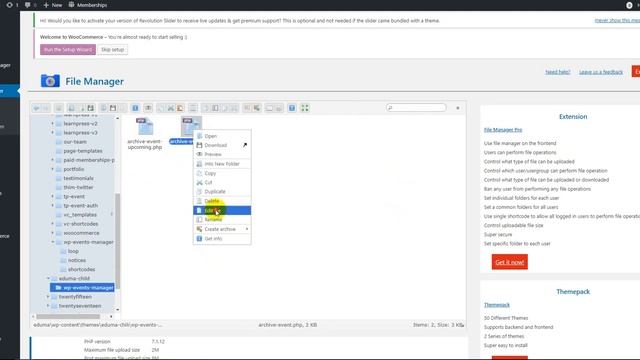Choose Delete from the context menu
This screenshot has width=640, height=360.
point(222,201)
